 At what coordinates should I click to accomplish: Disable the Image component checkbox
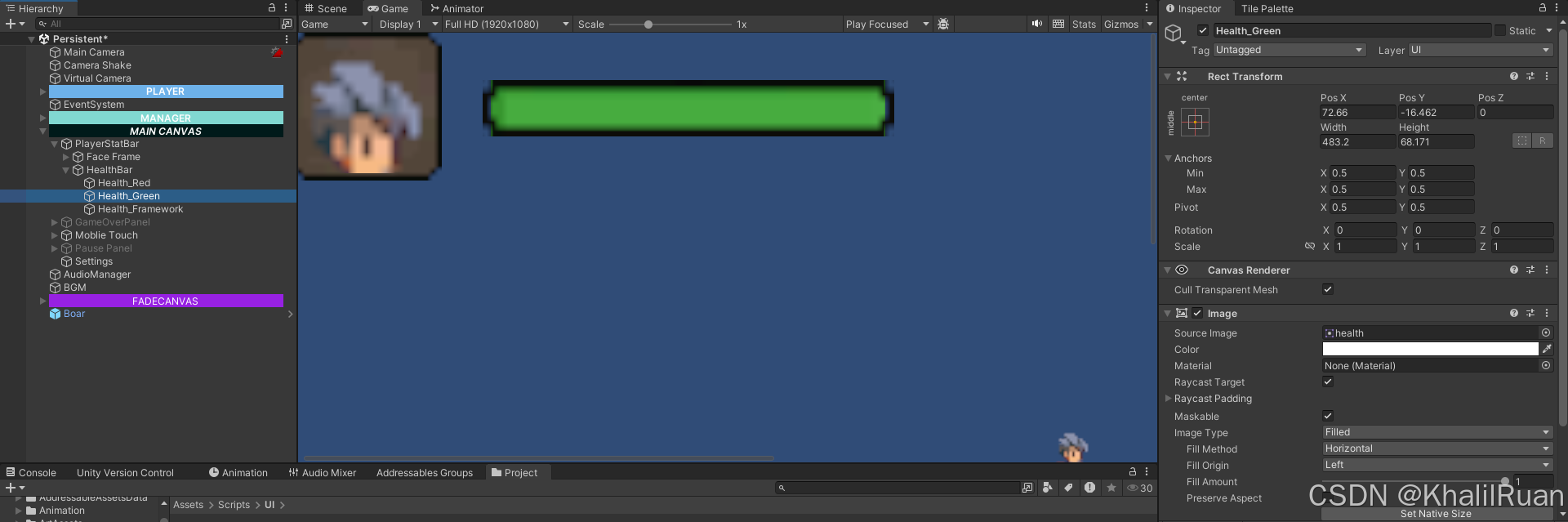click(x=1197, y=313)
